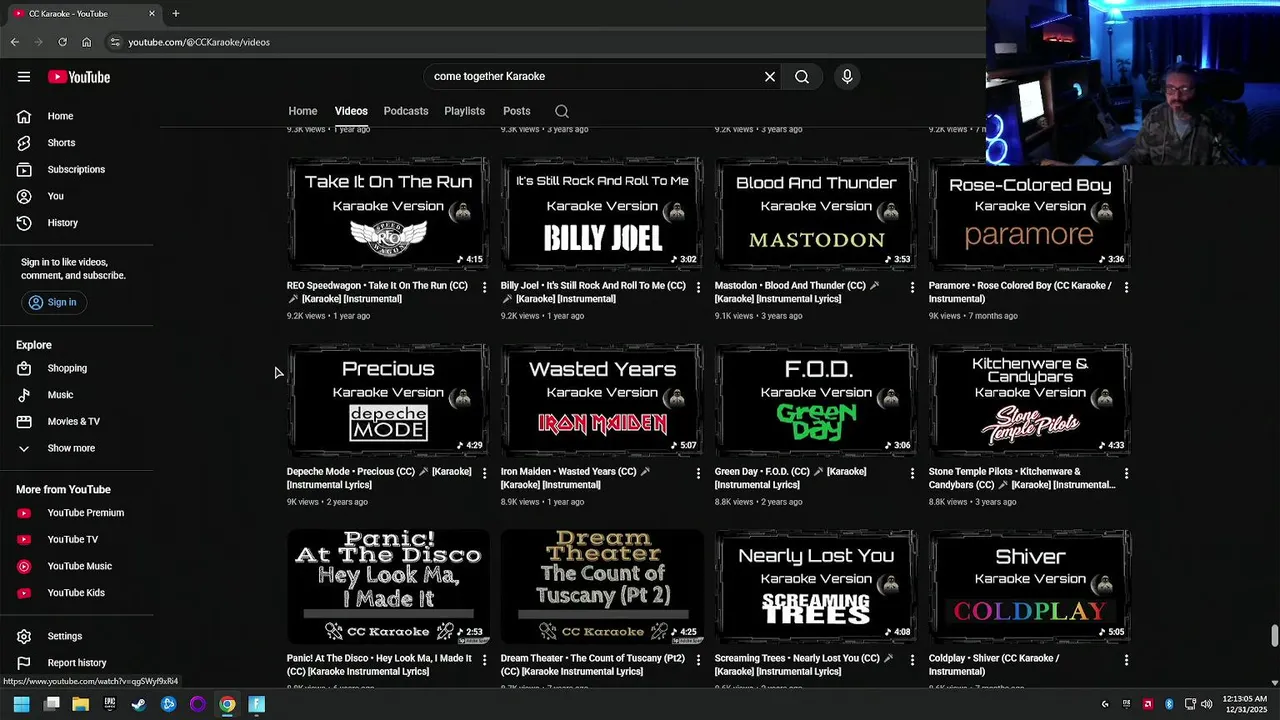1280x720 pixels.
Task: Open action menu for REO Speedwagon video
Action: tap(484, 287)
